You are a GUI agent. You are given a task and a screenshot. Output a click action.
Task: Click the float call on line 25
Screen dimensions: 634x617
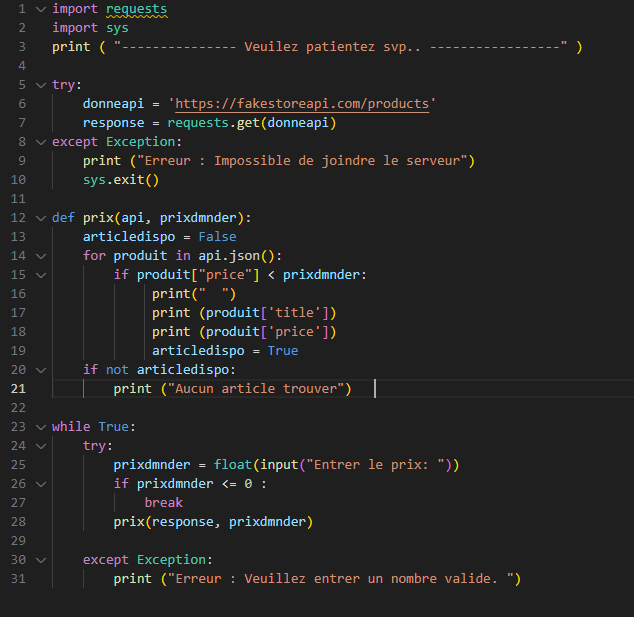[x=233, y=465]
